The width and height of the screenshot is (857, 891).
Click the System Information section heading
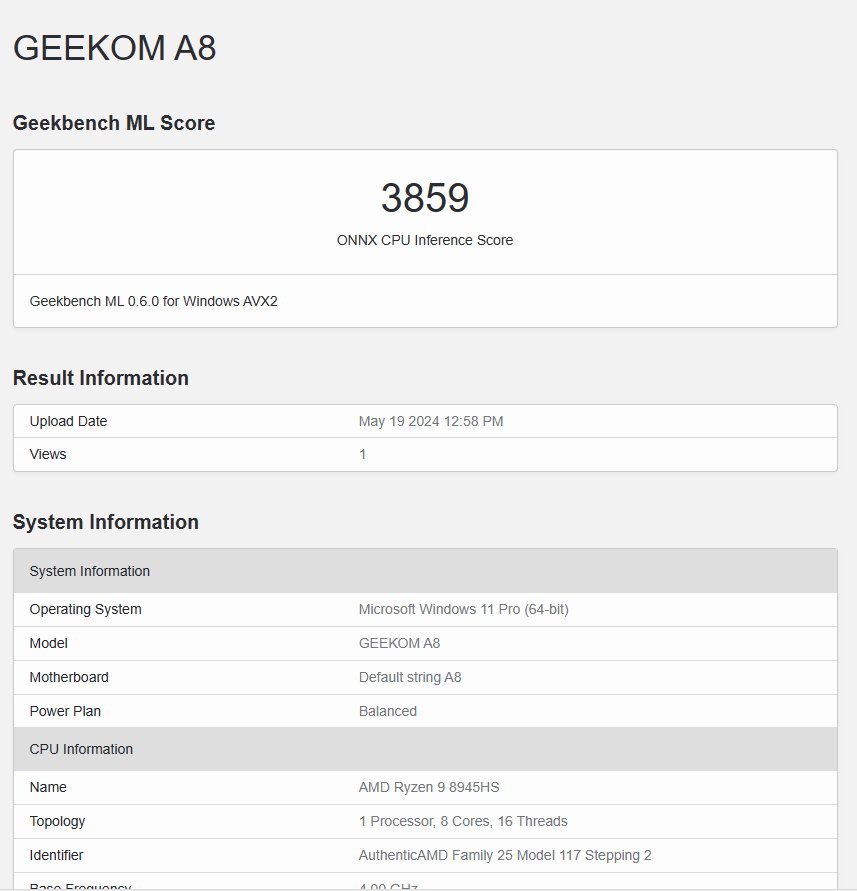pyautogui.click(x=106, y=522)
